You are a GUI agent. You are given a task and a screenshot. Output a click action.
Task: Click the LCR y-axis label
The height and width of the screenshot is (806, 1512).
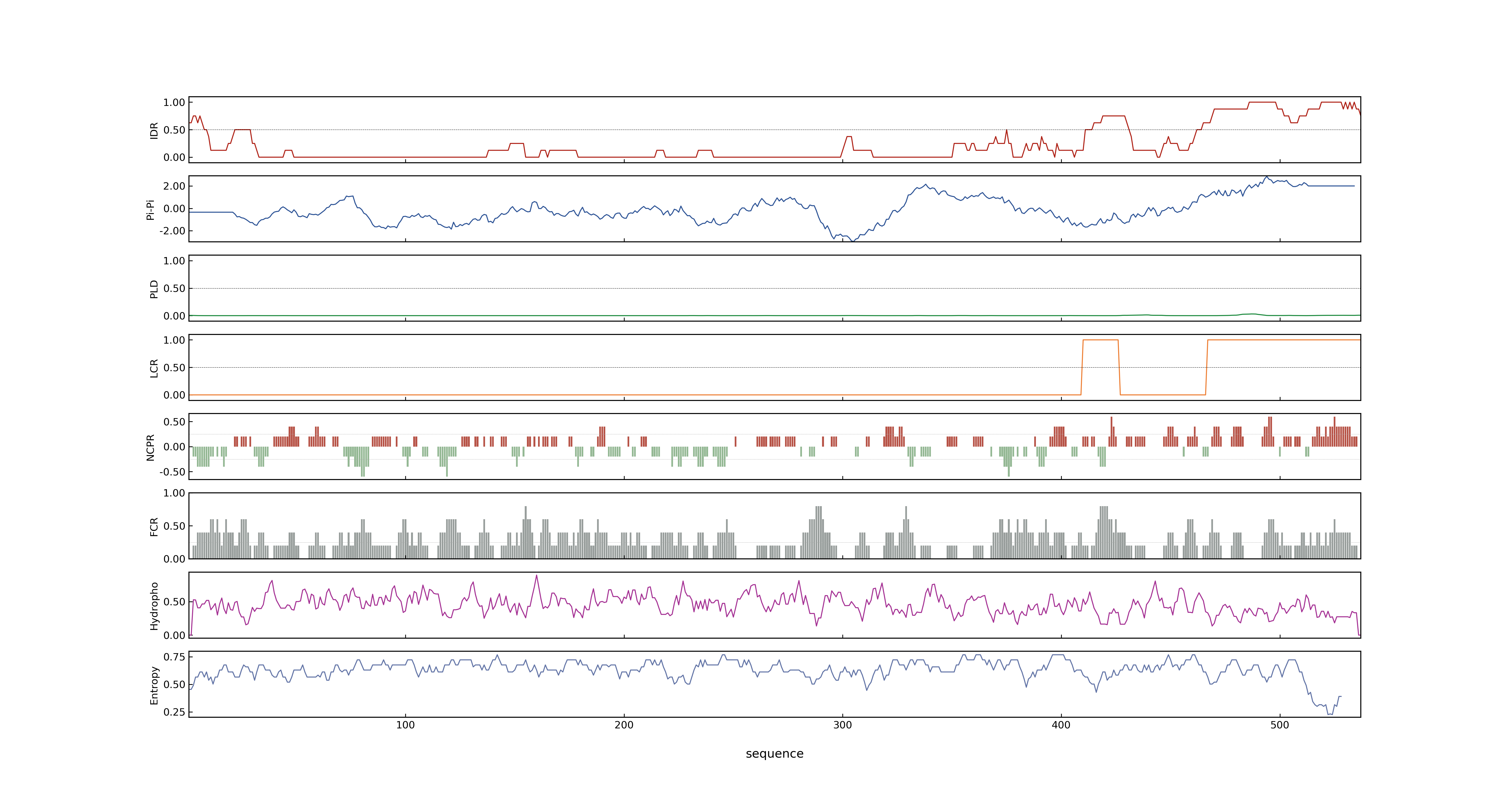pyautogui.click(x=154, y=368)
